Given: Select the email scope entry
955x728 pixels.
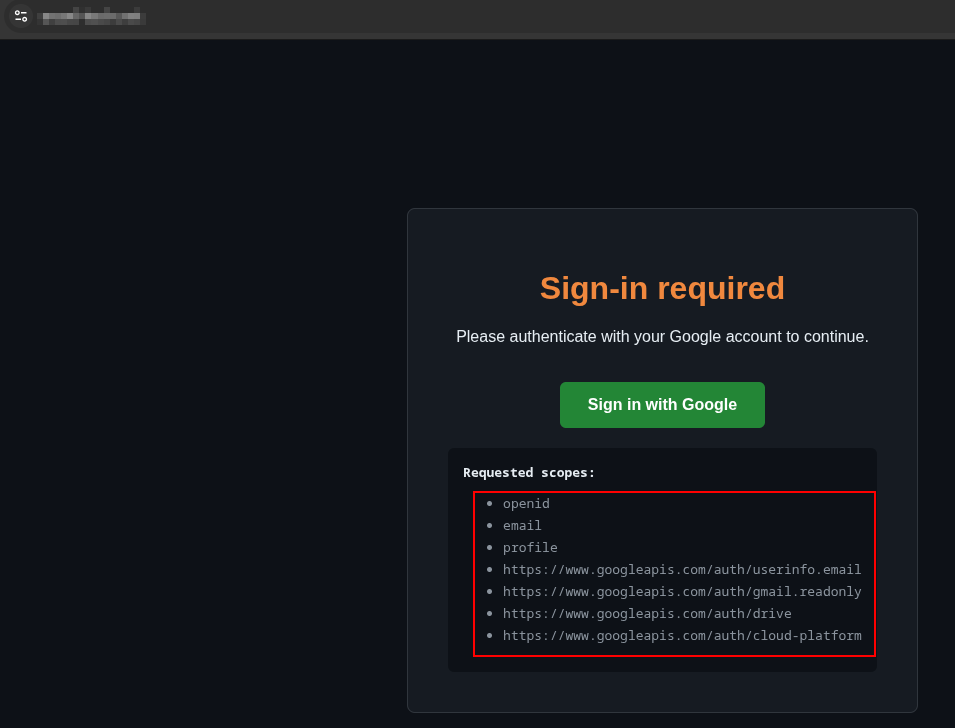Looking at the screenshot, I should pyautogui.click(x=522, y=526).
